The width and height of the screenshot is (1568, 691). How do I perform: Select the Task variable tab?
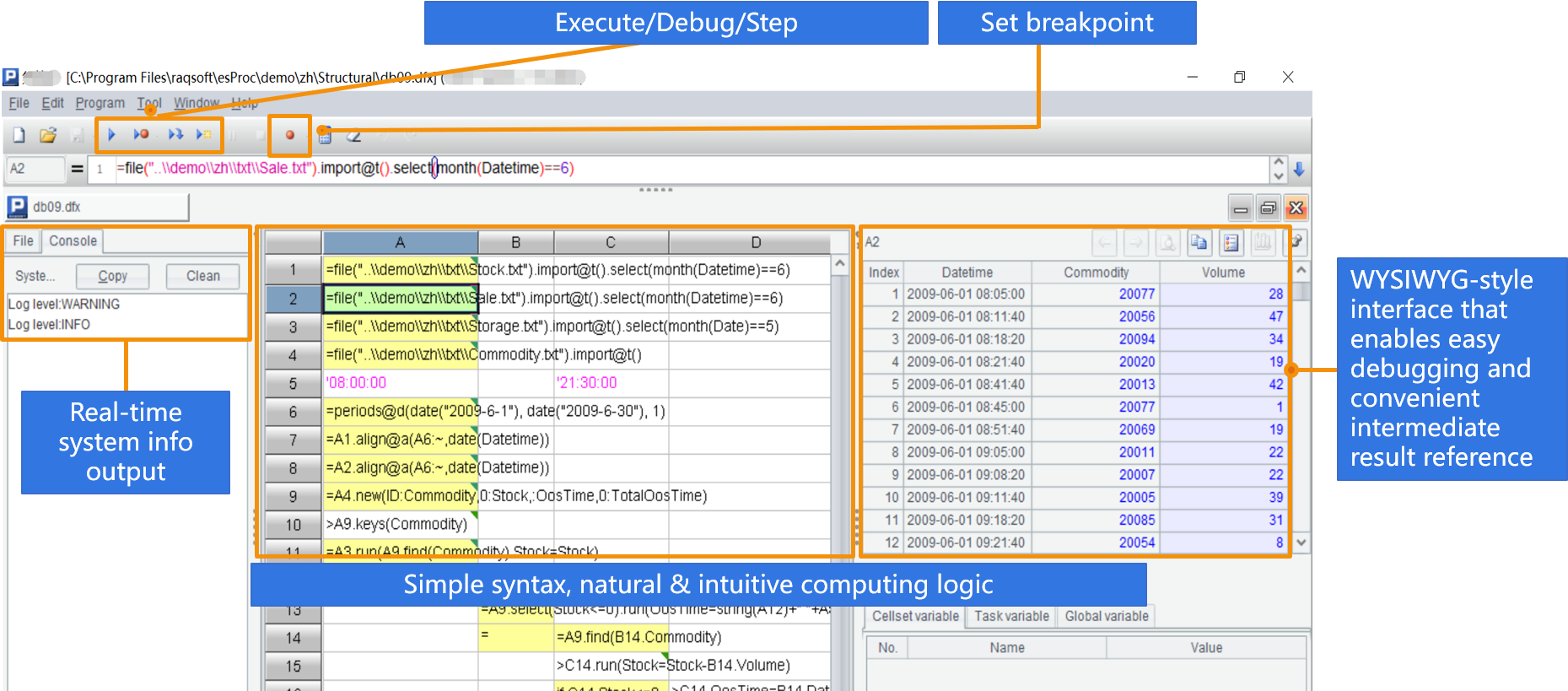(1011, 617)
